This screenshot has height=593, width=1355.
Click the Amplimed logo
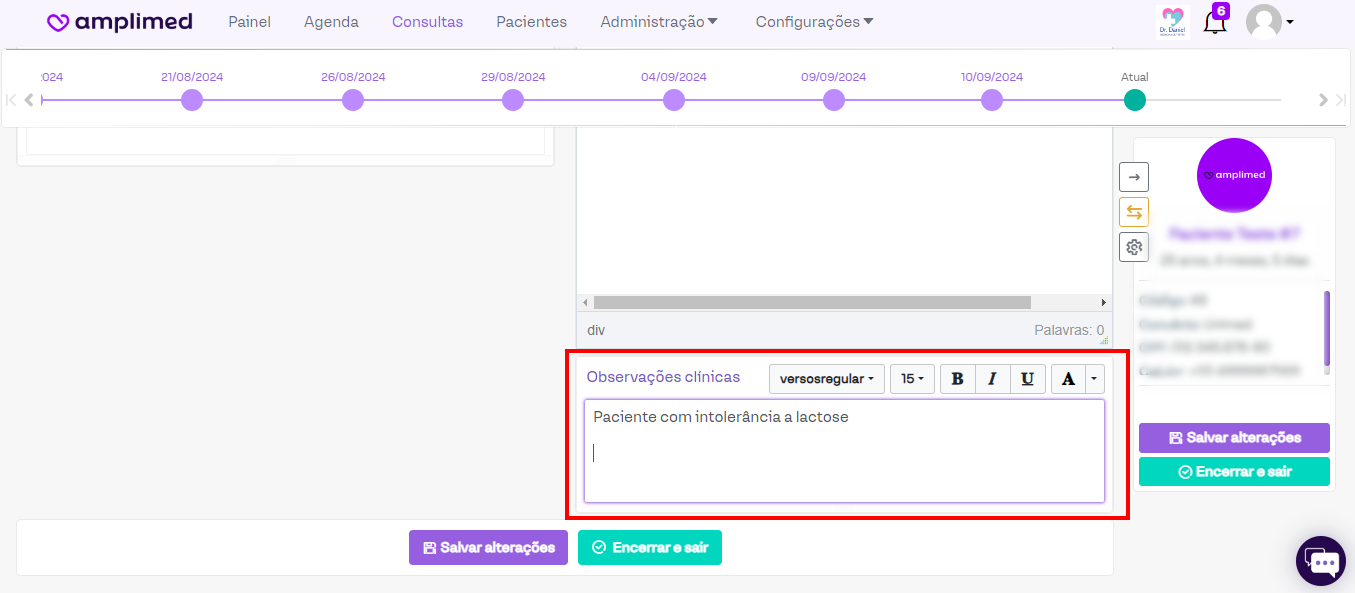pos(120,22)
